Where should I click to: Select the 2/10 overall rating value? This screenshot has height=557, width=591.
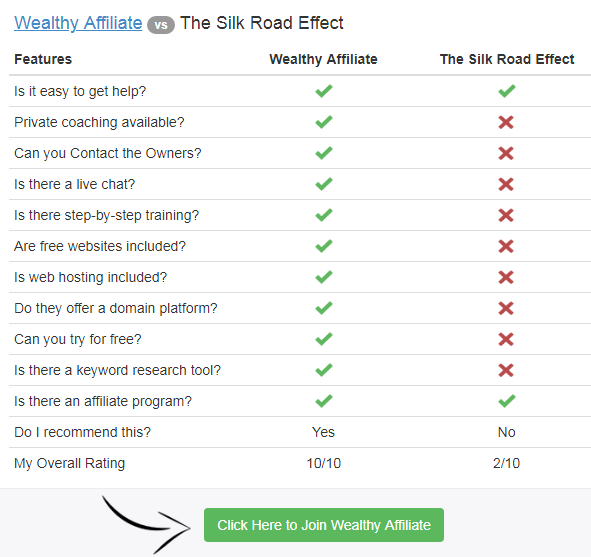coord(506,463)
